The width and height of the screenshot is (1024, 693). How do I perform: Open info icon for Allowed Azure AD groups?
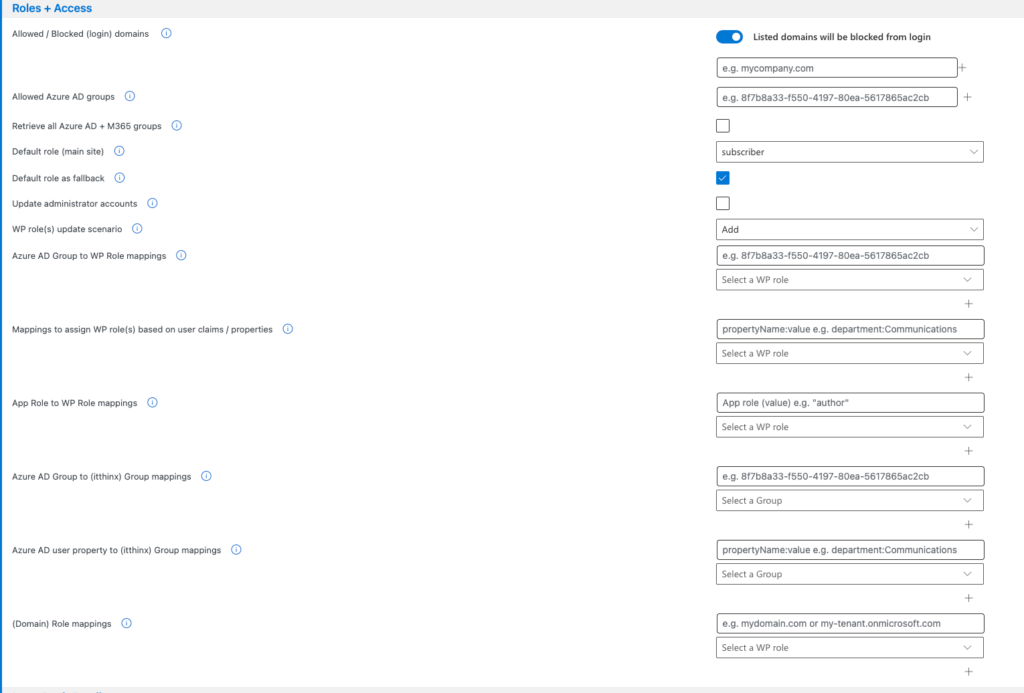click(130, 96)
